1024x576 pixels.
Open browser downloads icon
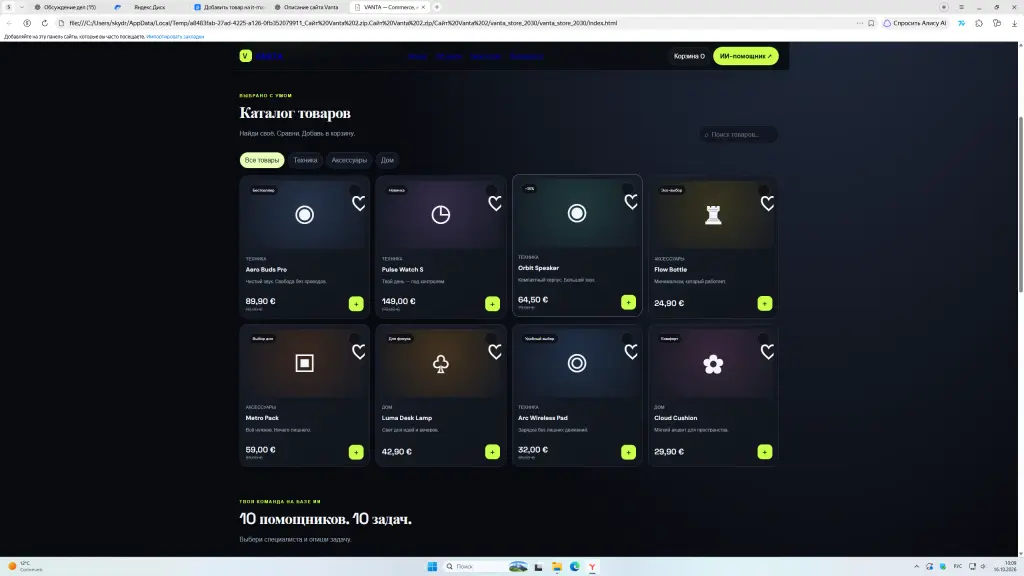1014,23
